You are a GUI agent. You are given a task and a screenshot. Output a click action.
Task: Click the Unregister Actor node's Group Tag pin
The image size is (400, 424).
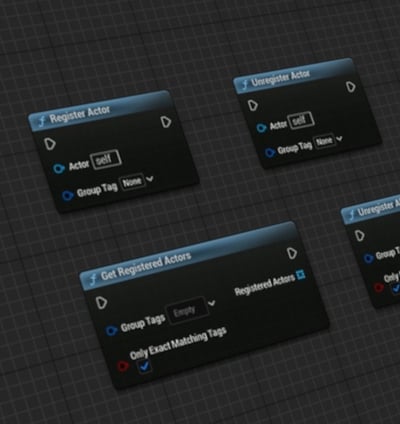click(x=270, y=153)
